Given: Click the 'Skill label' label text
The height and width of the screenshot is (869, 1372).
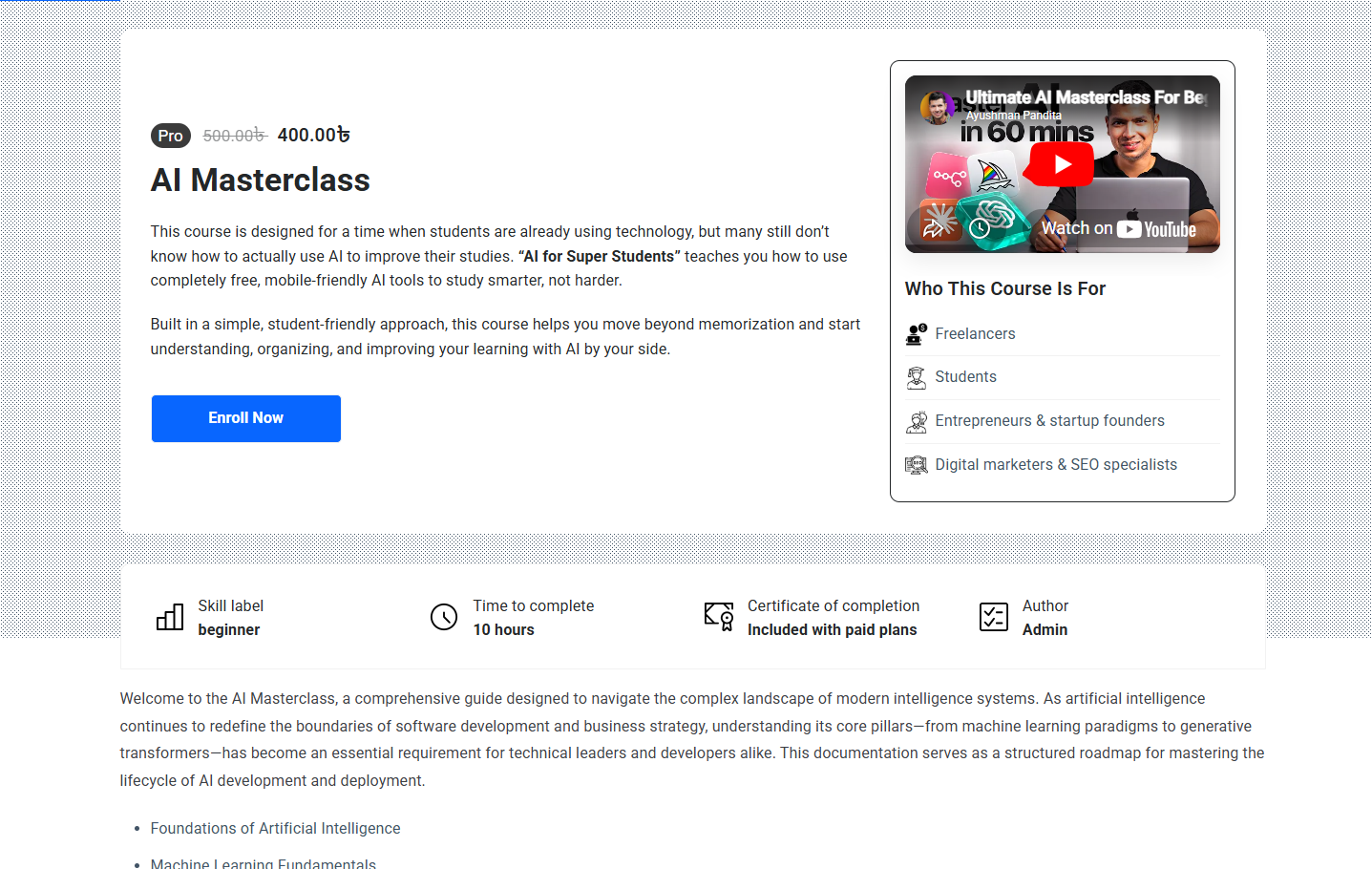Looking at the screenshot, I should click(230, 605).
